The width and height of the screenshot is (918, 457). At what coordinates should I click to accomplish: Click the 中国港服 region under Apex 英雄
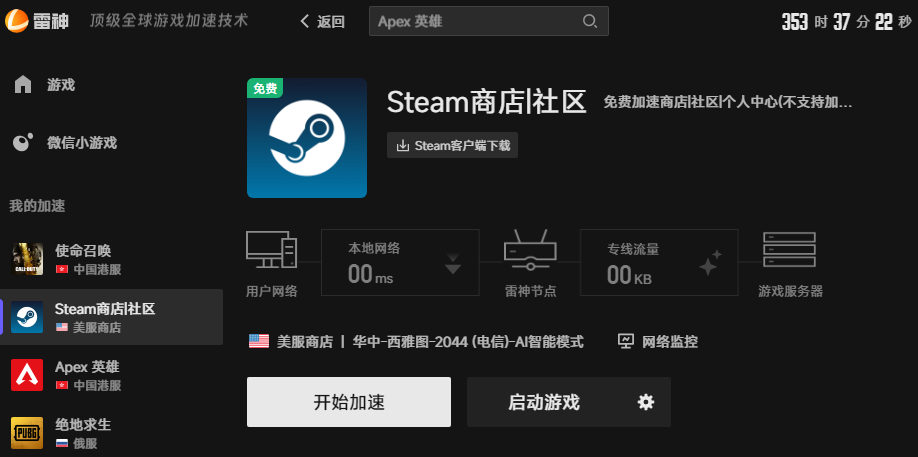click(88, 386)
